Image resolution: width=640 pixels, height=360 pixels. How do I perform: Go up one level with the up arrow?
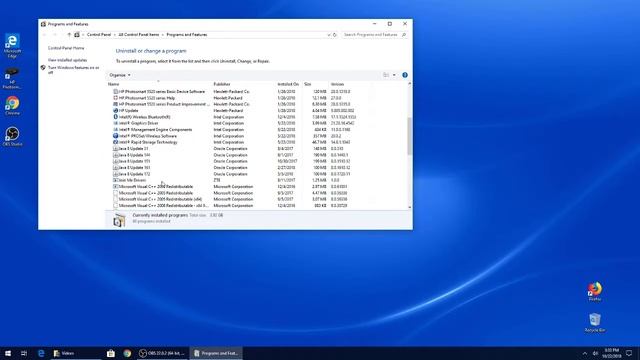69,35
